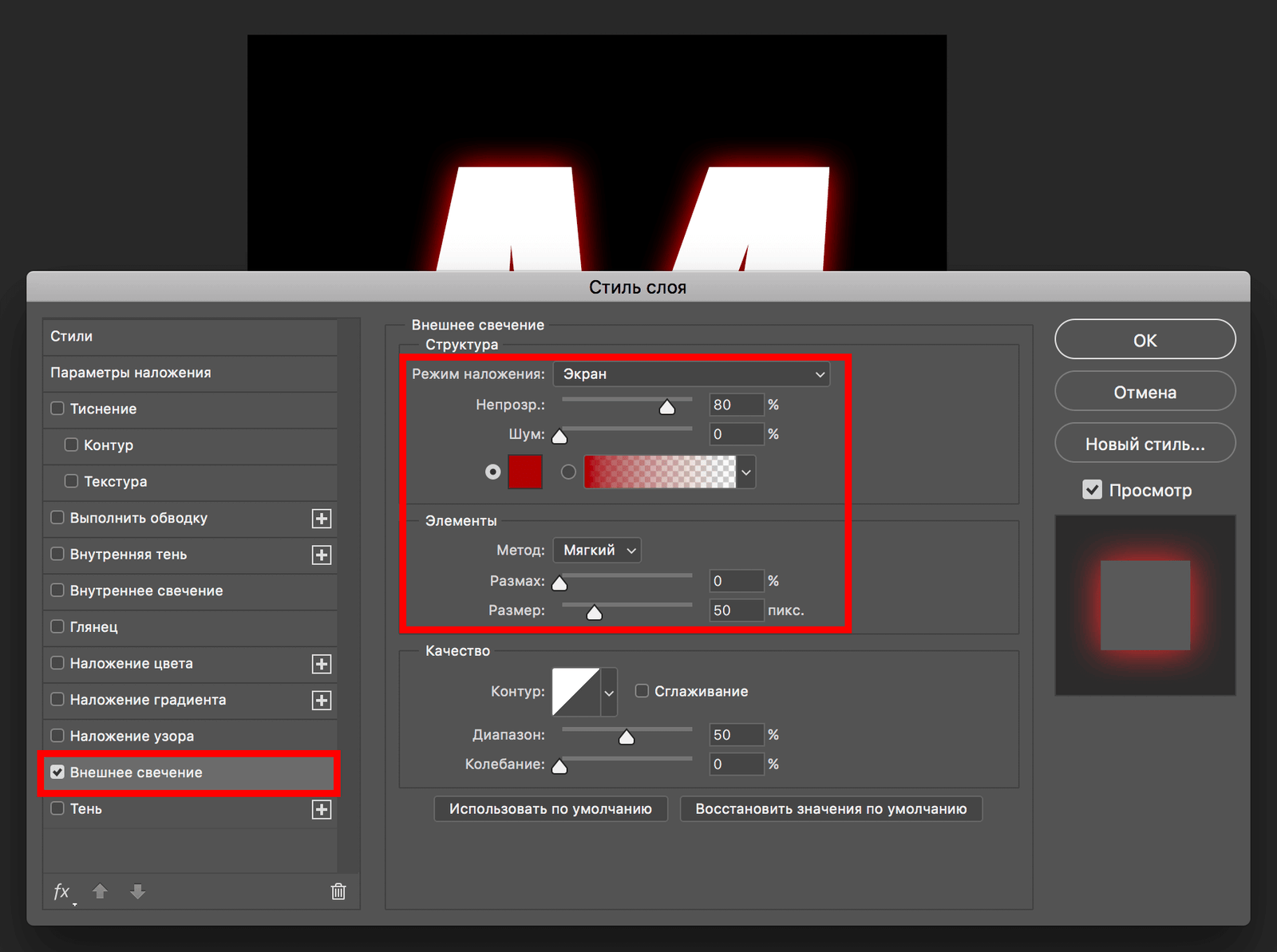Click the trash delete effect icon
Viewport: 1277px width, 952px height.
338,891
